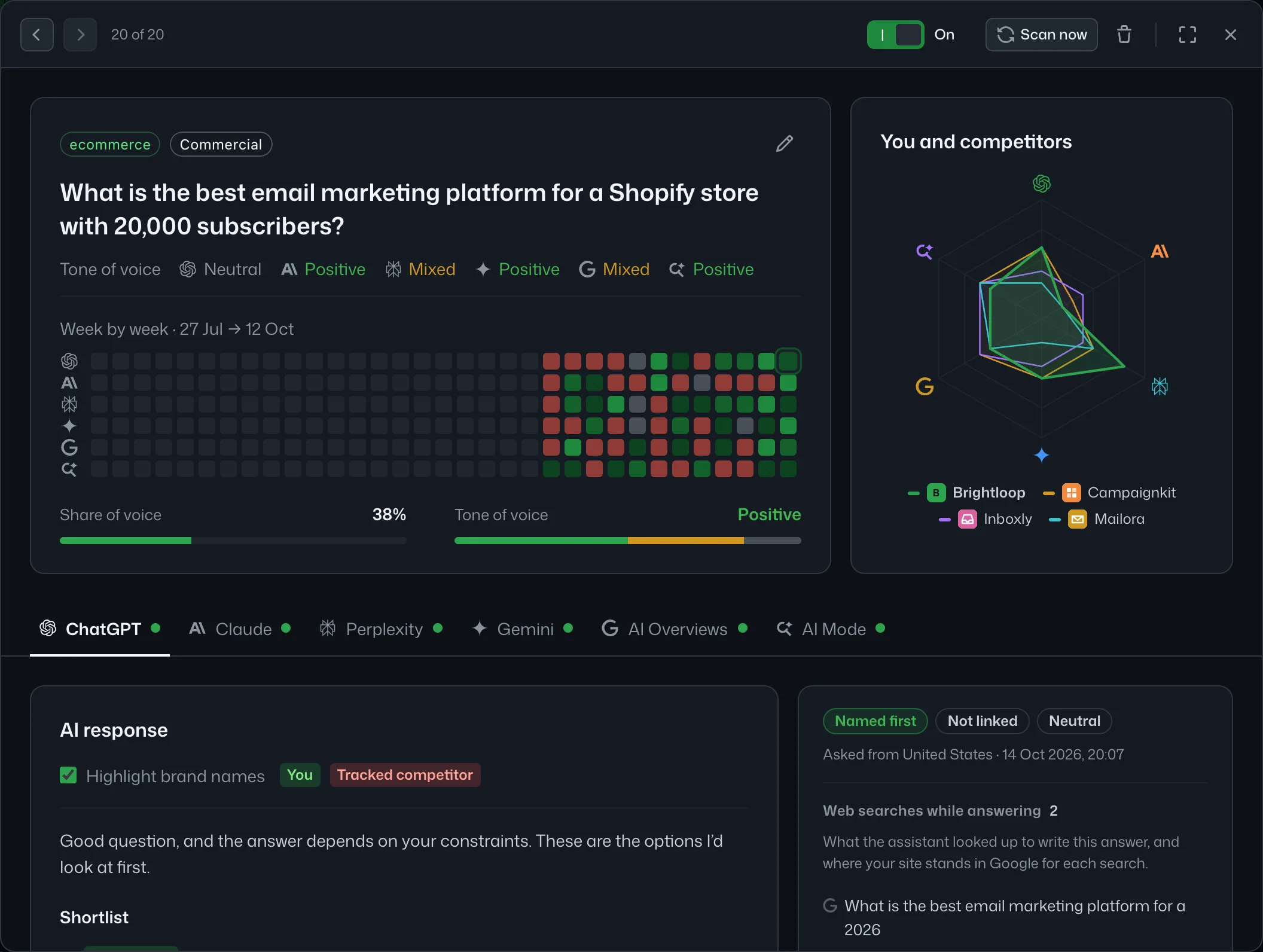Click Claude icon on radar chart
This screenshot has height=952, width=1263.
(x=1160, y=251)
